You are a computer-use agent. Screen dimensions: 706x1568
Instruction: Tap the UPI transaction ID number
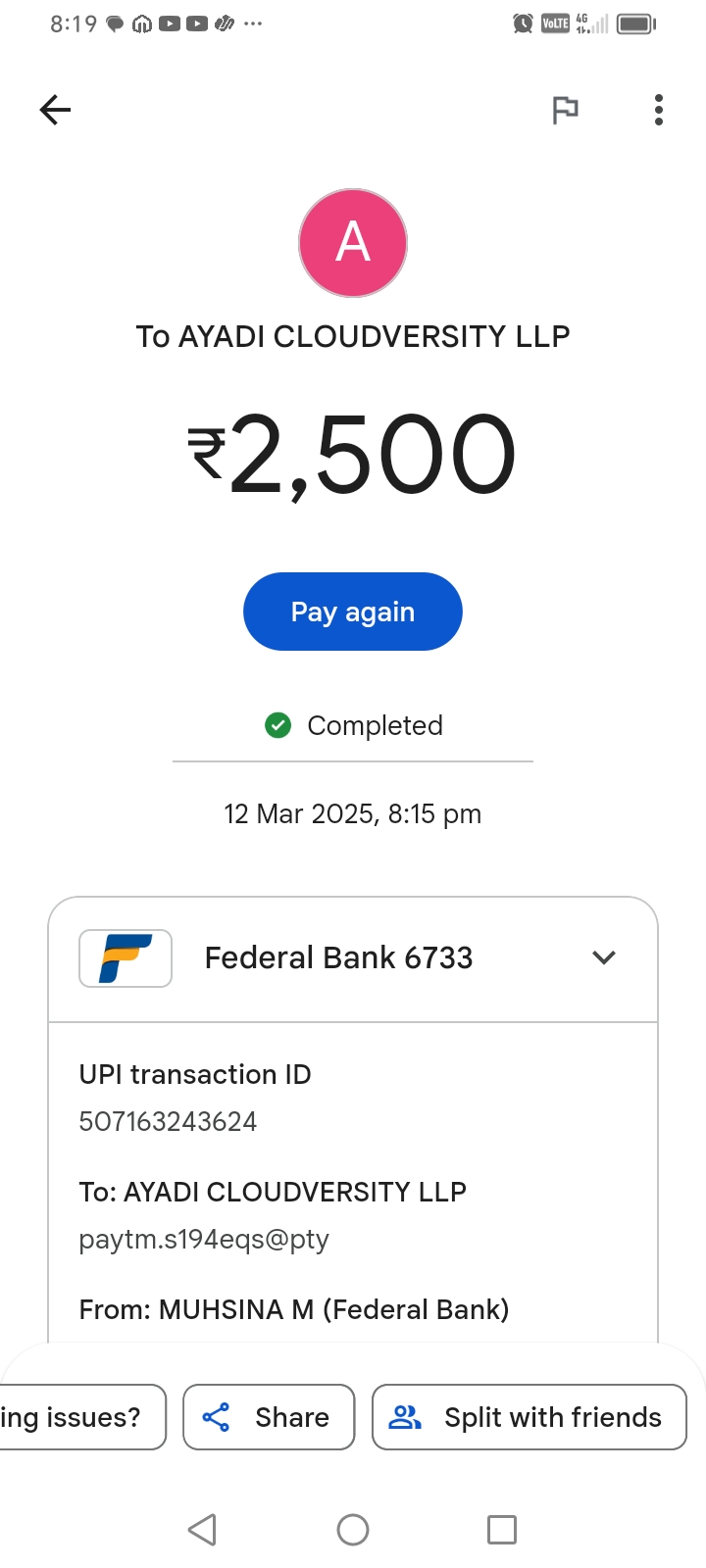pyautogui.click(x=168, y=1121)
